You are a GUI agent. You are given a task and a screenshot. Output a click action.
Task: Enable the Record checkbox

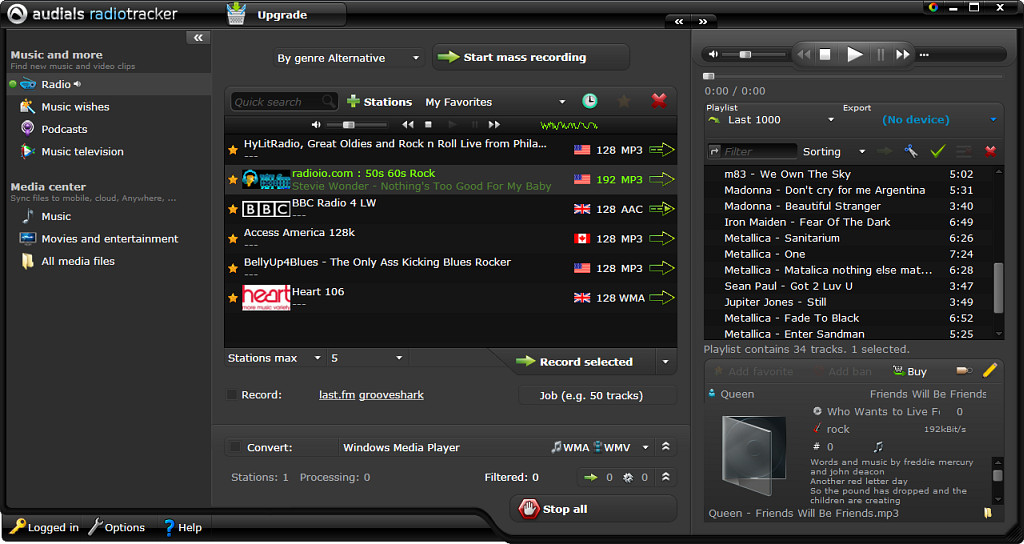pos(232,394)
